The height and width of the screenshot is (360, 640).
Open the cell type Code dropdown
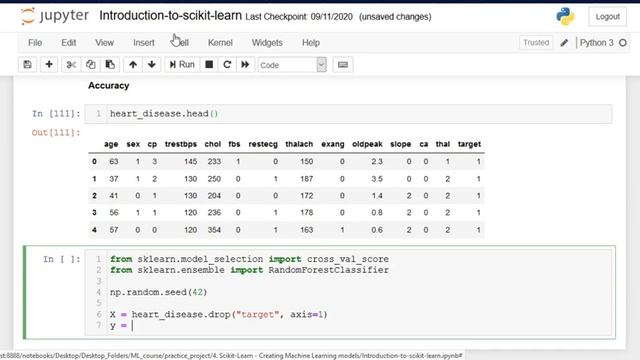[x=292, y=65]
